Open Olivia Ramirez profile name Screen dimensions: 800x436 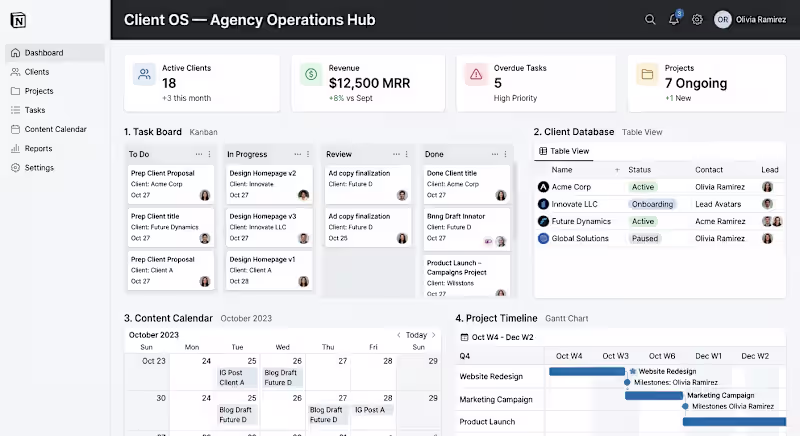point(761,19)
